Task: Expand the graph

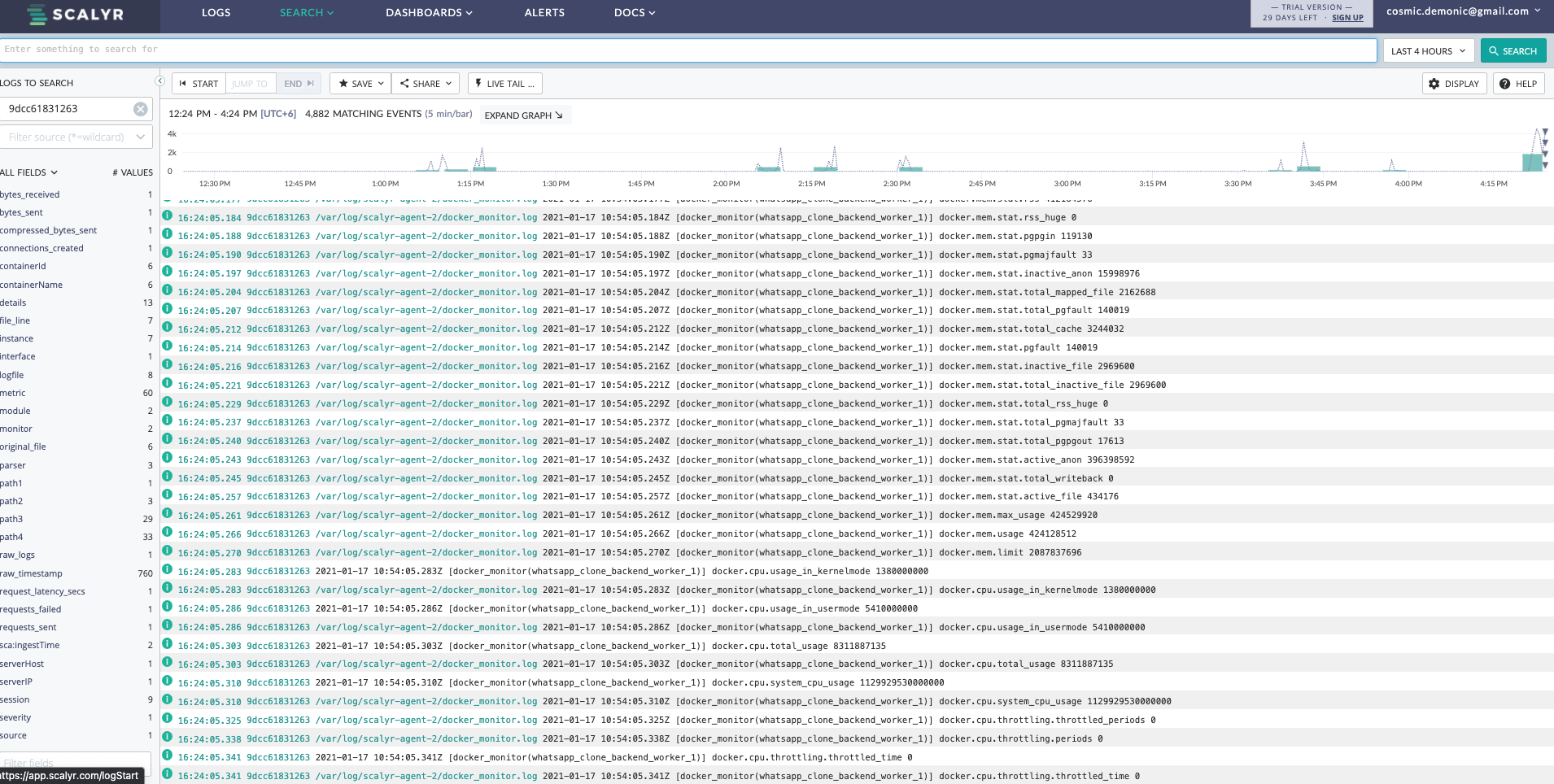Action: pos(524,115)
